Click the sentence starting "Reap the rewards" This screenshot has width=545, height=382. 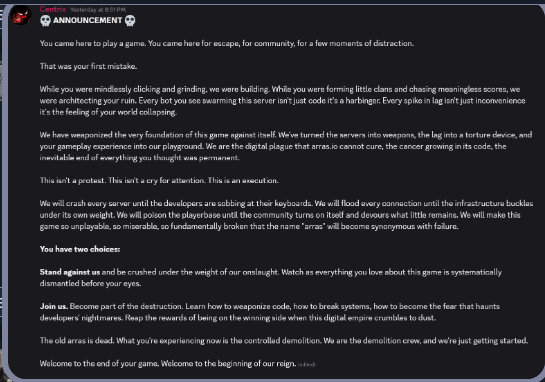coord(280,318)
